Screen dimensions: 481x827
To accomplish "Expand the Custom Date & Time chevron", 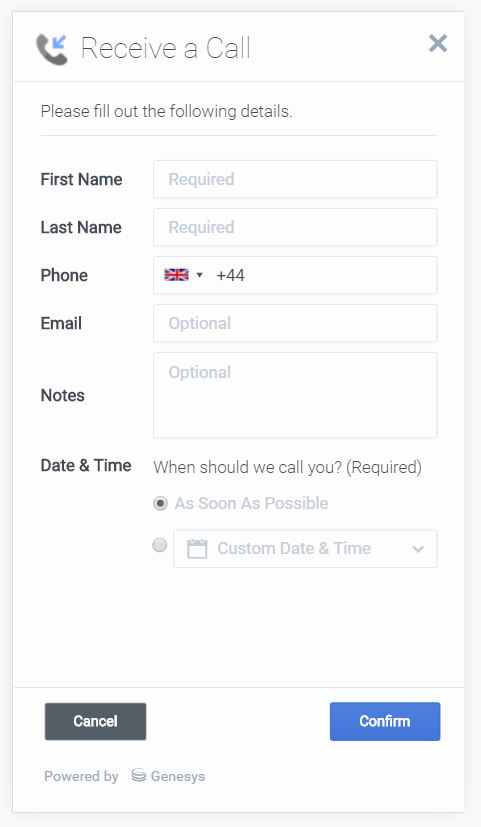I will pyautogui.click(x=418, y=549).
